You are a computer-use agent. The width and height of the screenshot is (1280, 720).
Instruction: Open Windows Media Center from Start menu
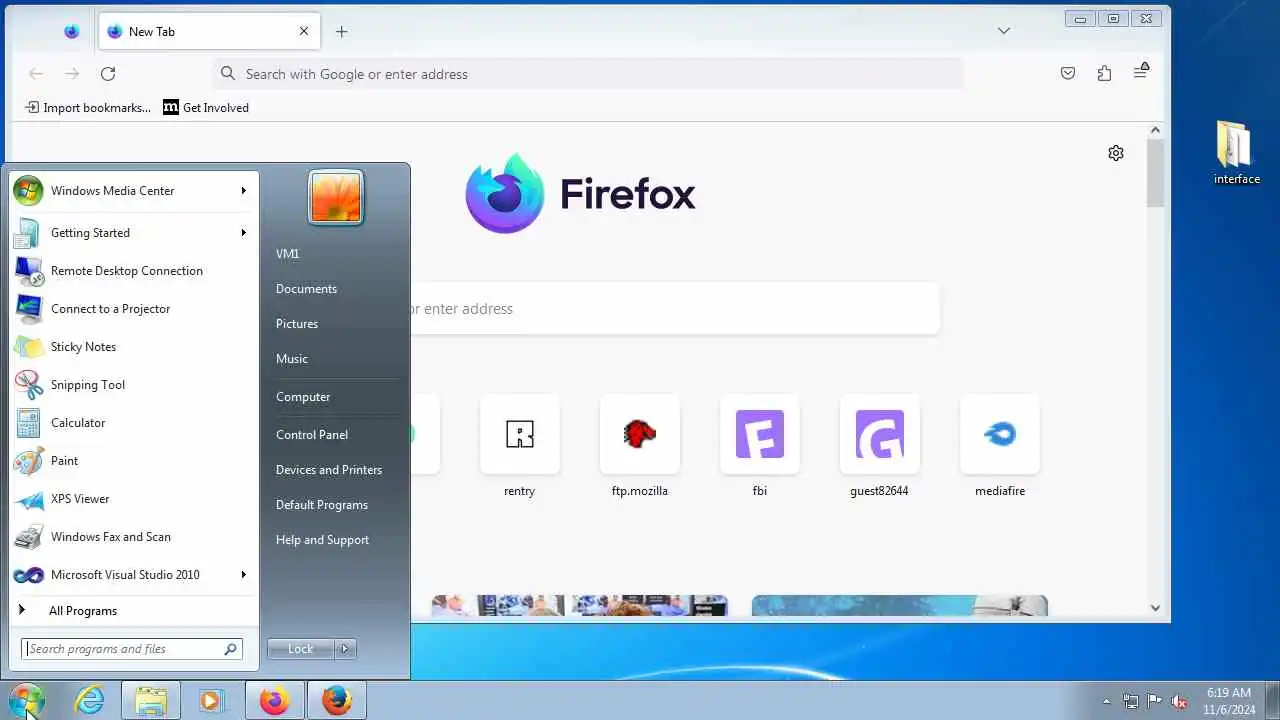click(x=134, y=191)
